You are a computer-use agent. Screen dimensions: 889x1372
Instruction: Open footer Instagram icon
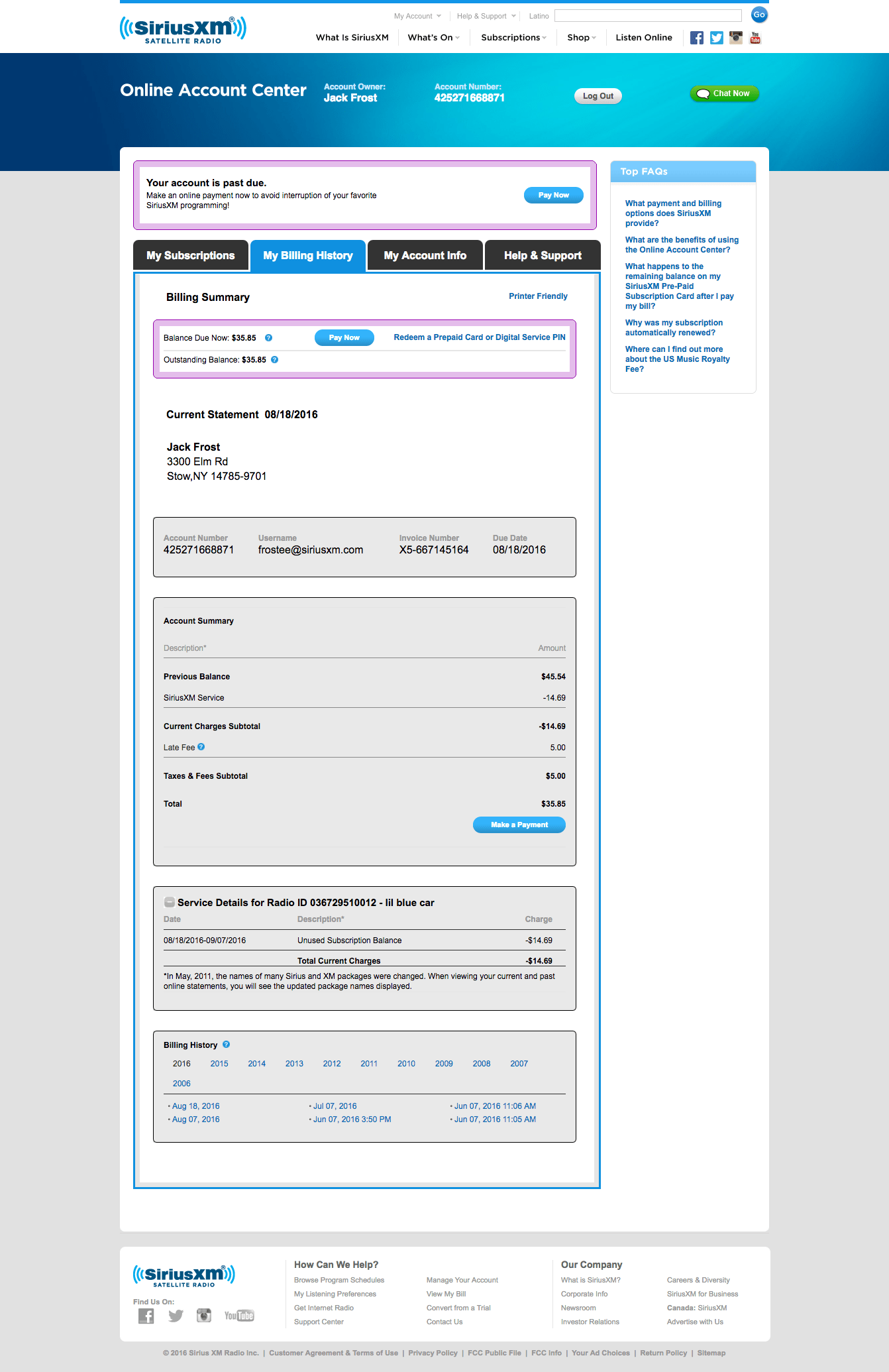point(204,1316)
